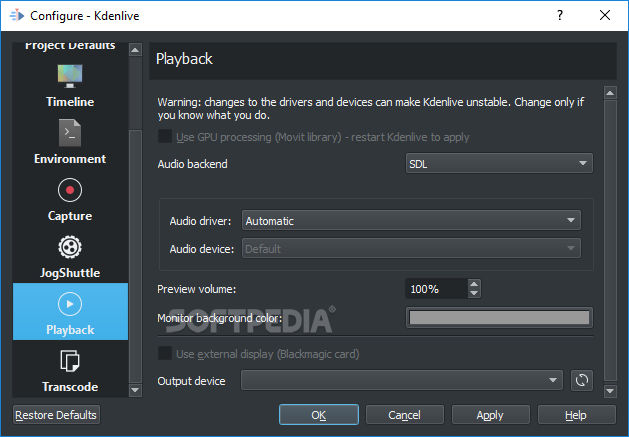
Task: Click the Monitor background color label
Action: point(220,318)
